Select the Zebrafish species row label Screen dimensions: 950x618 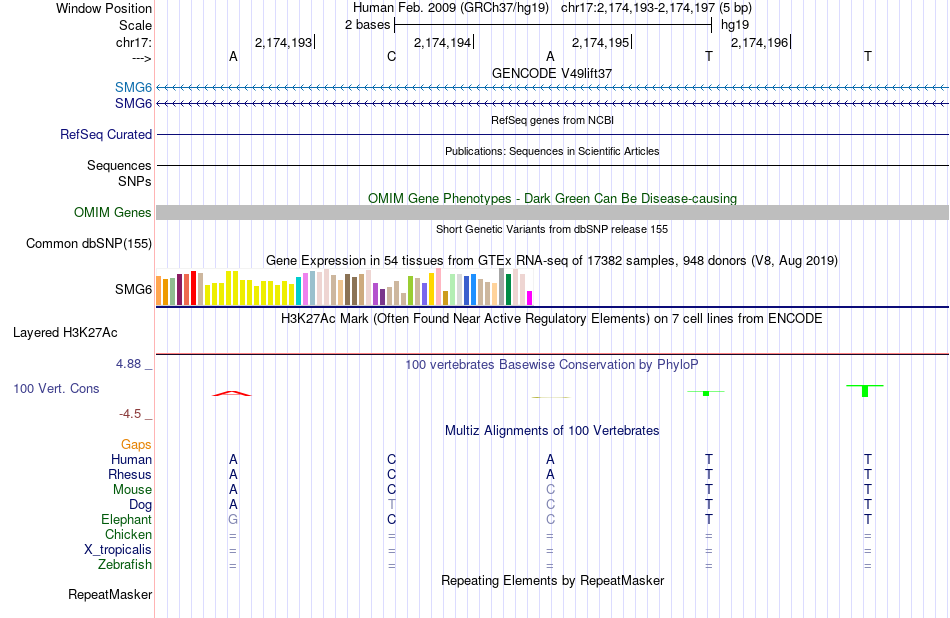(x=125, y=564)
